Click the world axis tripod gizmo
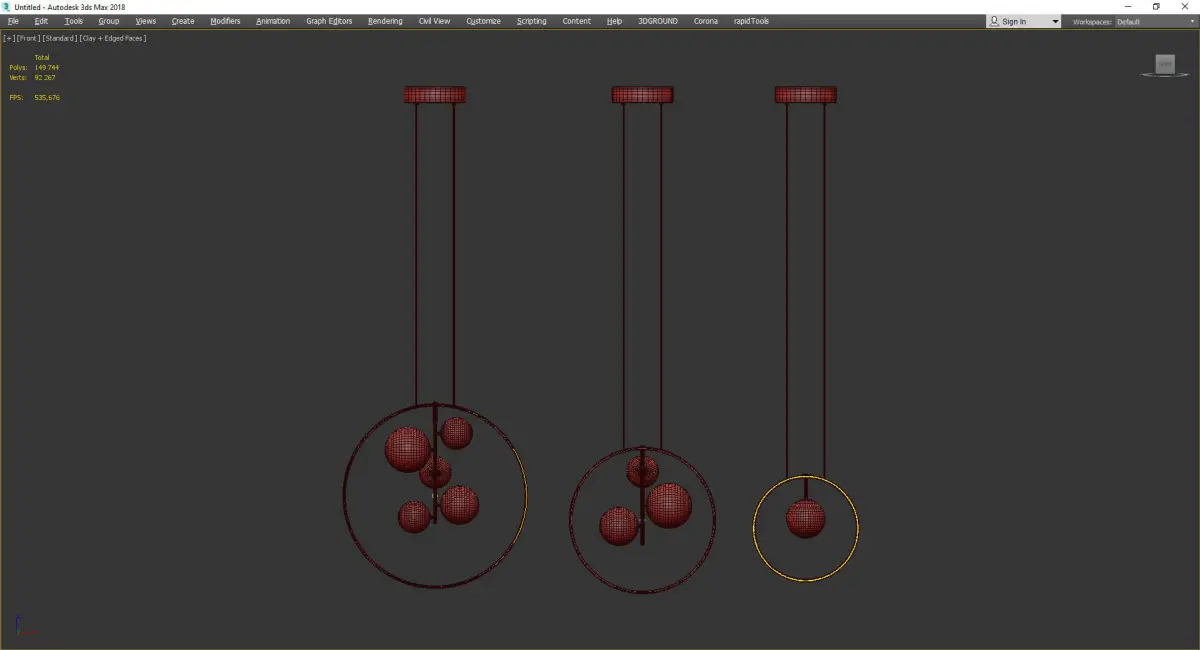Viewport: 1200px width, 650px height. 24,627
